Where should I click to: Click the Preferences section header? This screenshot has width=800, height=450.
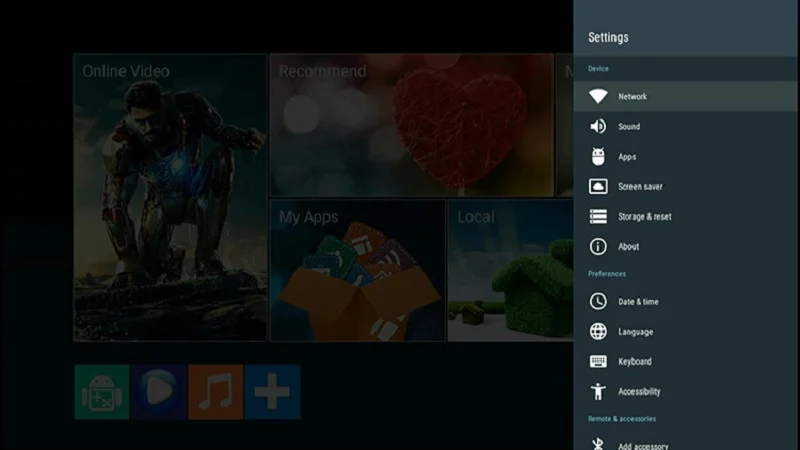pyautogui.click(x=607, y=274)
